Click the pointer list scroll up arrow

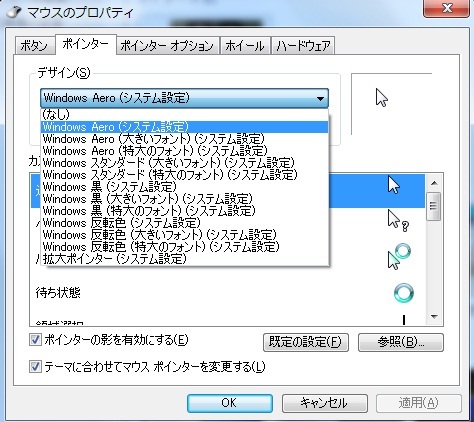(x=434, y=183)
